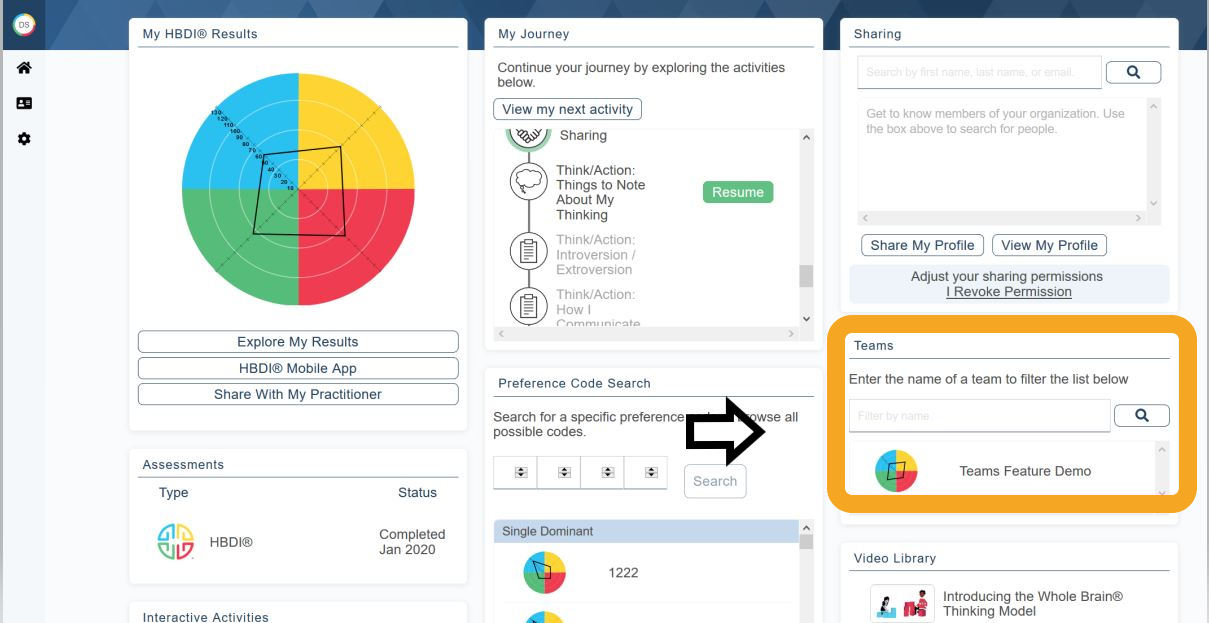The width and height of the screenshot is (1209, 623).
Task: Open Introducing the Whole Brain video thumbnail
Action: [902, 604]
